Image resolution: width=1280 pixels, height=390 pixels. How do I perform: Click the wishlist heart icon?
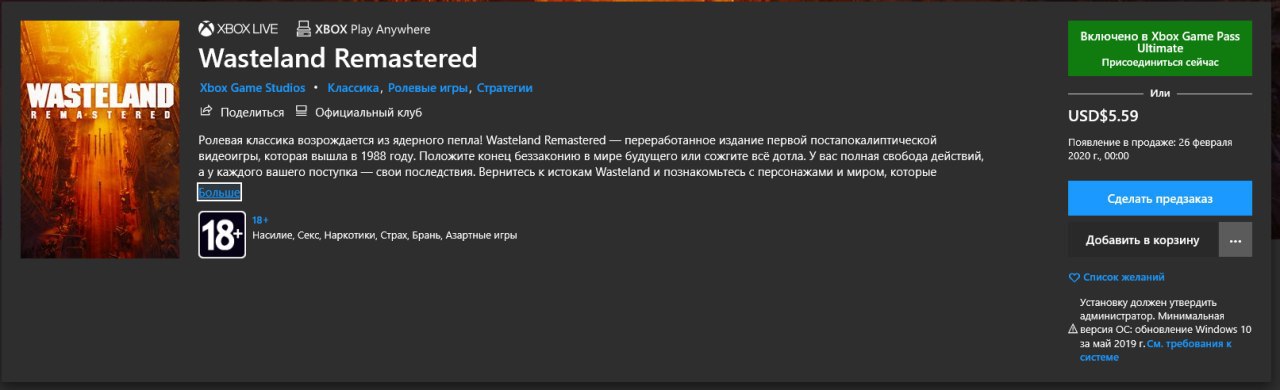(x=1074, y=277)
